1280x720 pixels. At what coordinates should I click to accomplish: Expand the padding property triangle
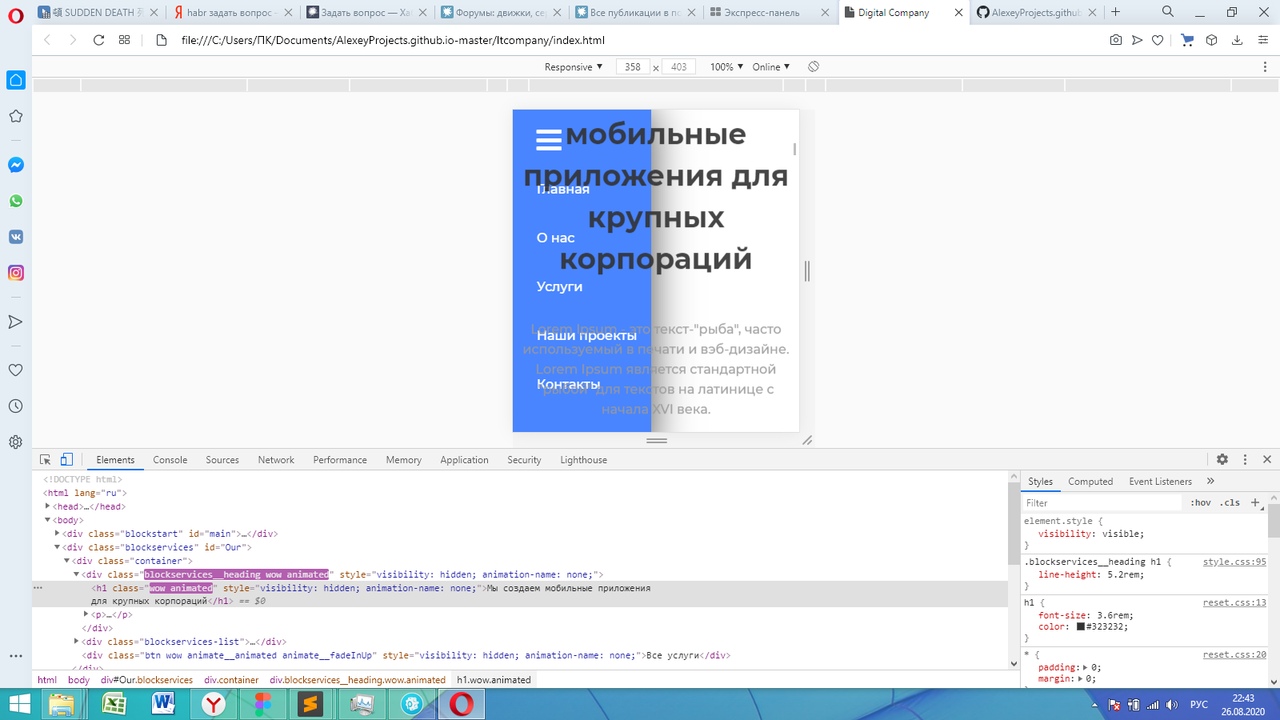coord(1086,667)
